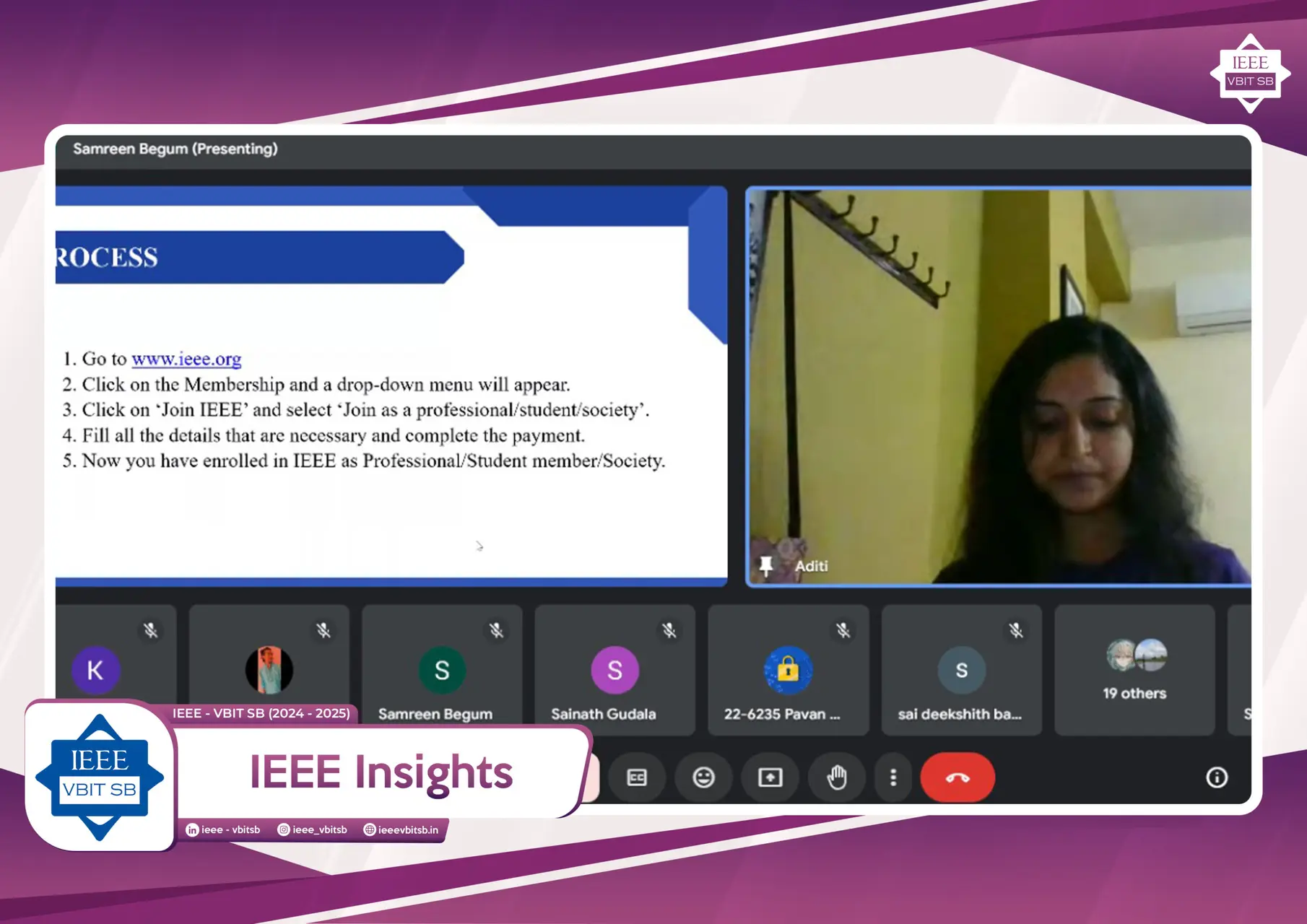The width and height of the screenshot is (1307, 924).
Task: Open the emoji reactions panel
Action: [704, 777]
